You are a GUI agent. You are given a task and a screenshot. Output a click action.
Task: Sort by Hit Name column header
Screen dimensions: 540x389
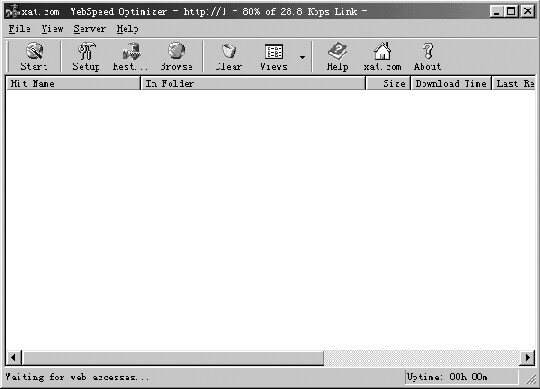tap(73, 84)
